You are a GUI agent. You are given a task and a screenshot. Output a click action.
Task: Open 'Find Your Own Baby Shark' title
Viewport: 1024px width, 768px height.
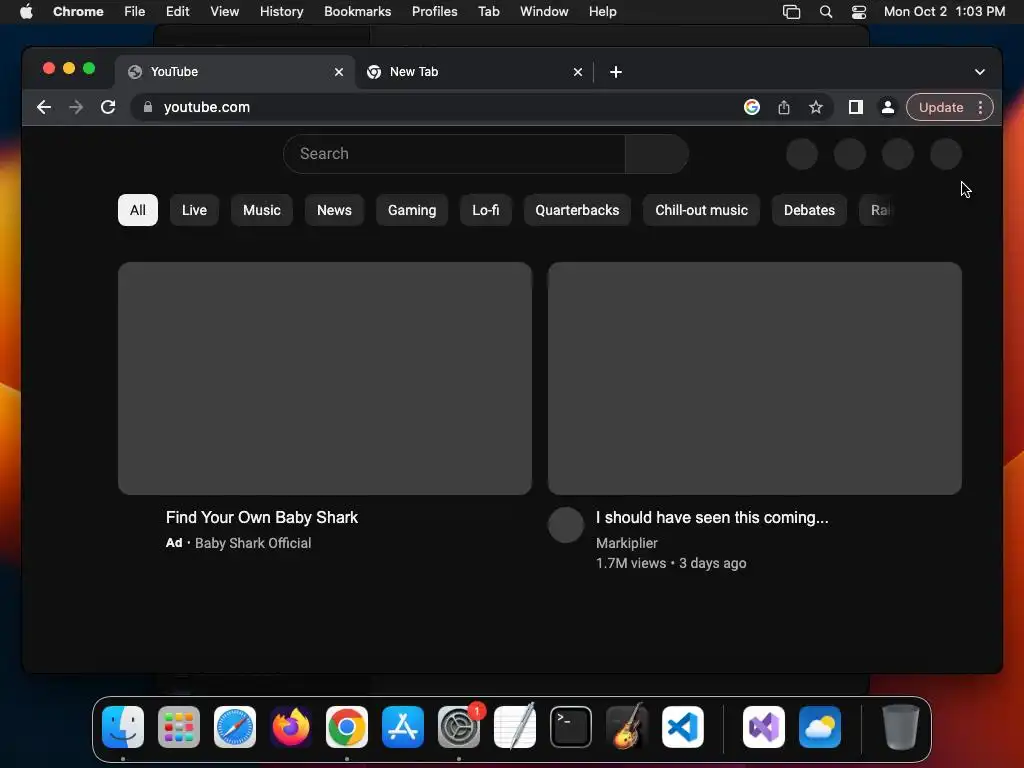[262, 517]
